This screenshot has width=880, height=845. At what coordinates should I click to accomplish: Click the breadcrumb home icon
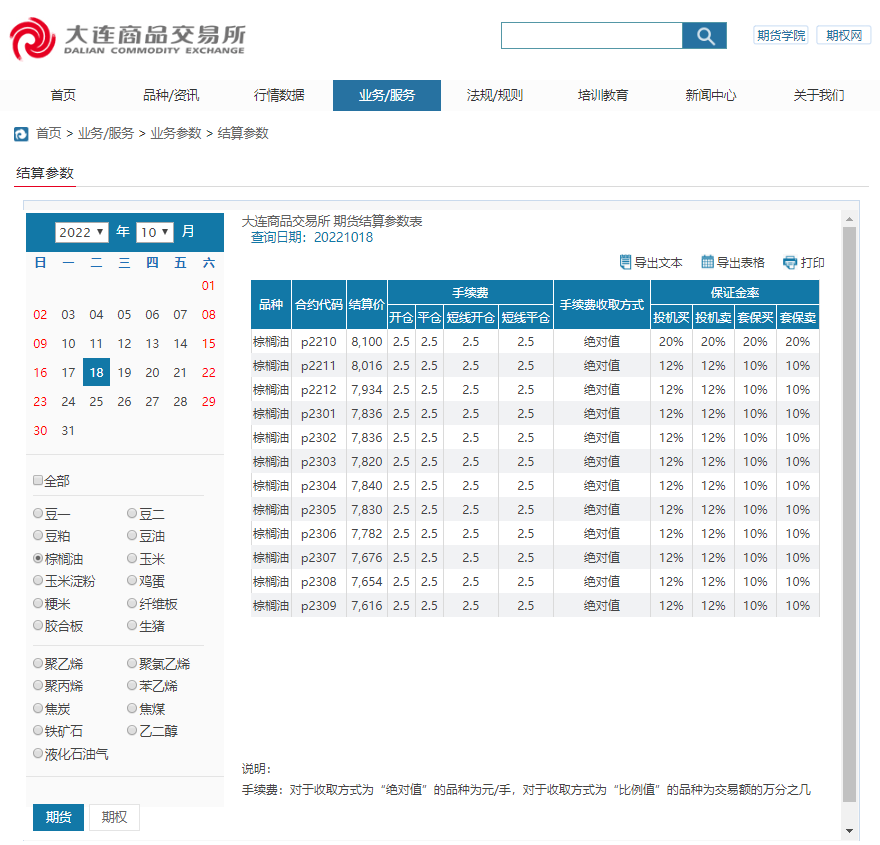click(x=21, y=134)
